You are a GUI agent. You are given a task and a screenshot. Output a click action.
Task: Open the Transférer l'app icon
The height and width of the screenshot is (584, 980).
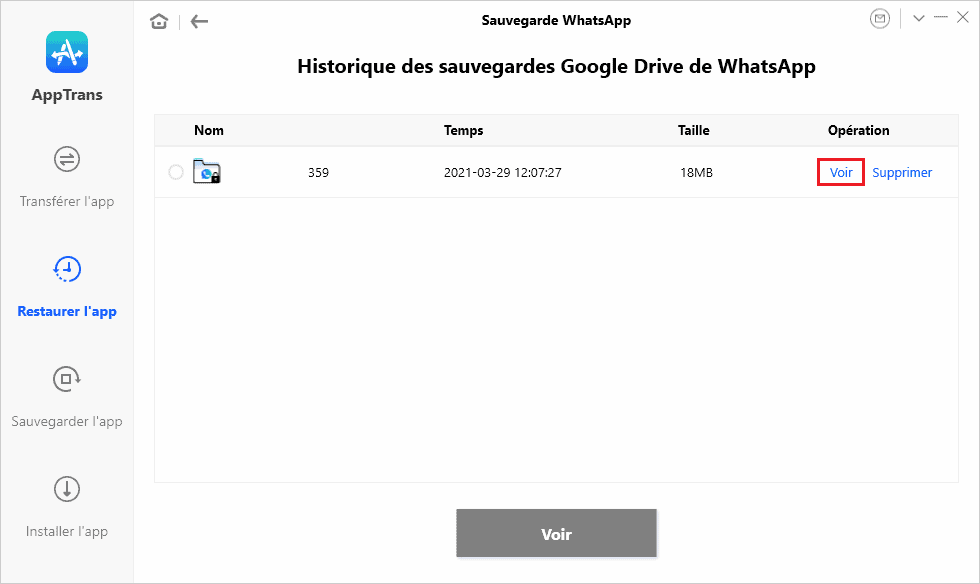click(67, 159)
